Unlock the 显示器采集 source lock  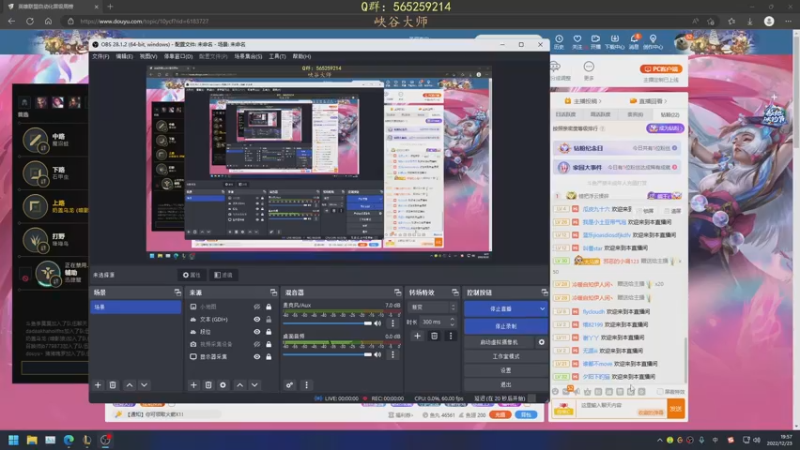tap(269, 357)
